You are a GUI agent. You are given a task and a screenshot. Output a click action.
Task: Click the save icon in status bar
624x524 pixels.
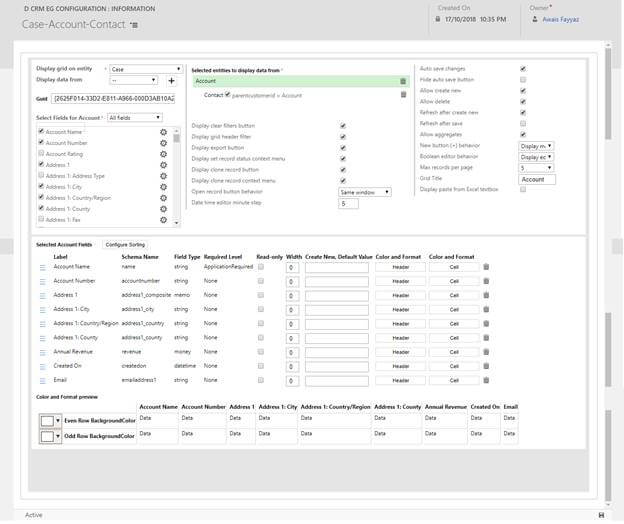pos(601,515)
